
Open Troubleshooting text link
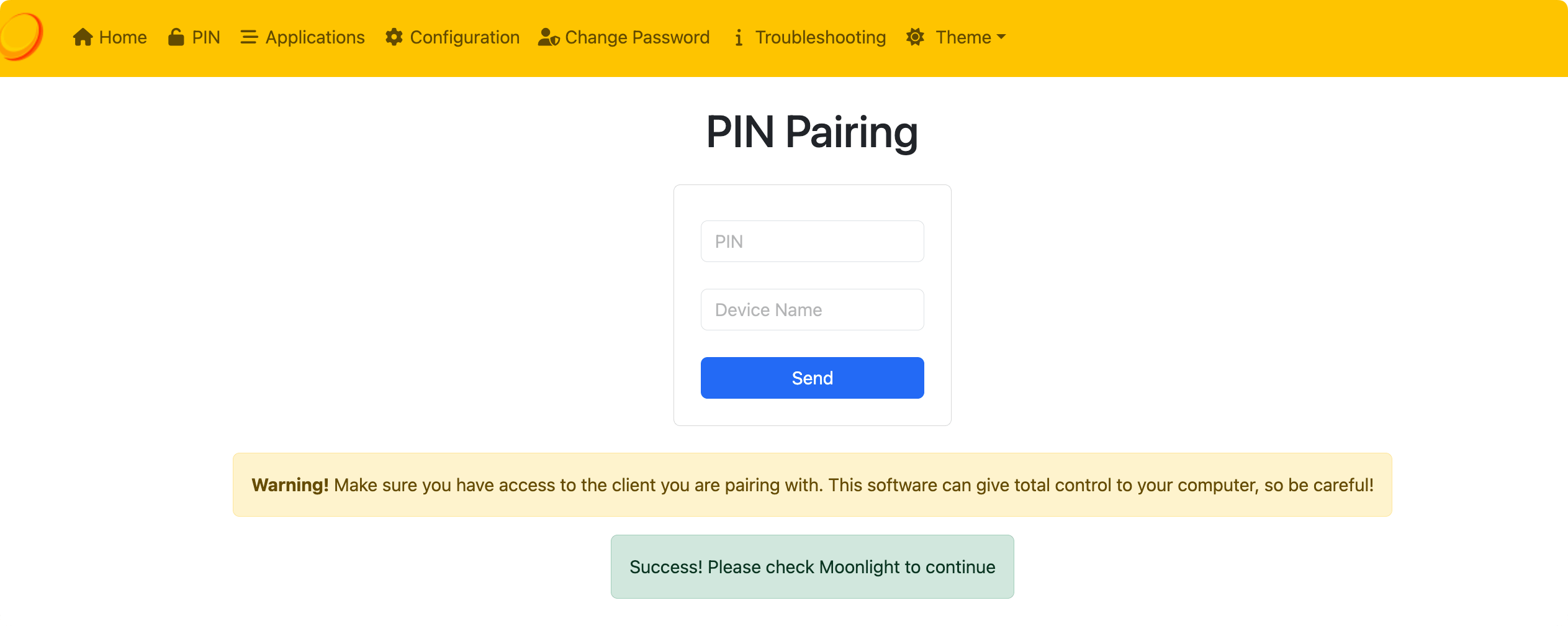click(820, 37)
